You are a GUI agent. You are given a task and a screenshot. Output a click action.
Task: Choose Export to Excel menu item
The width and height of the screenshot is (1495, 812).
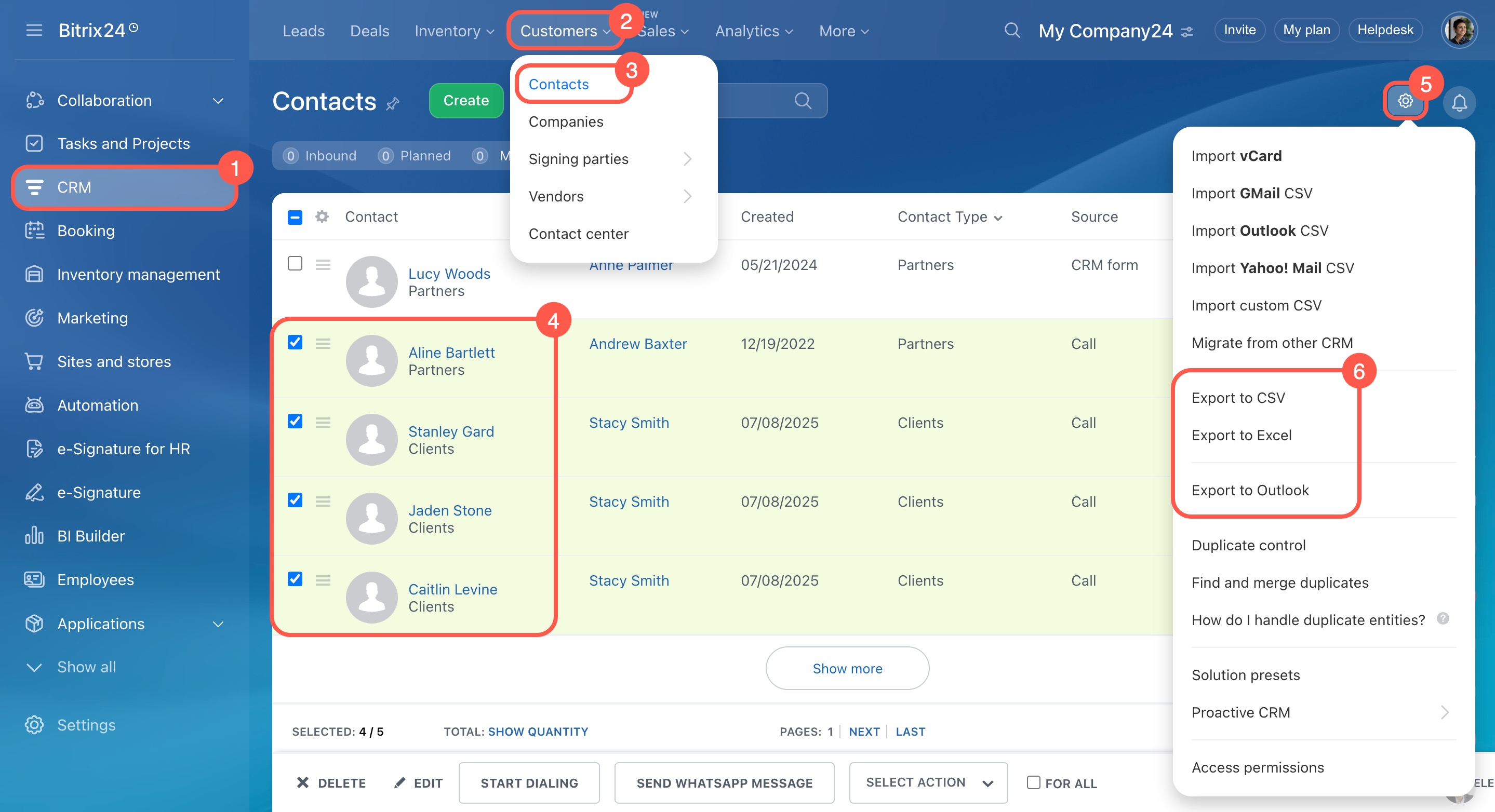pos(1241,435)
